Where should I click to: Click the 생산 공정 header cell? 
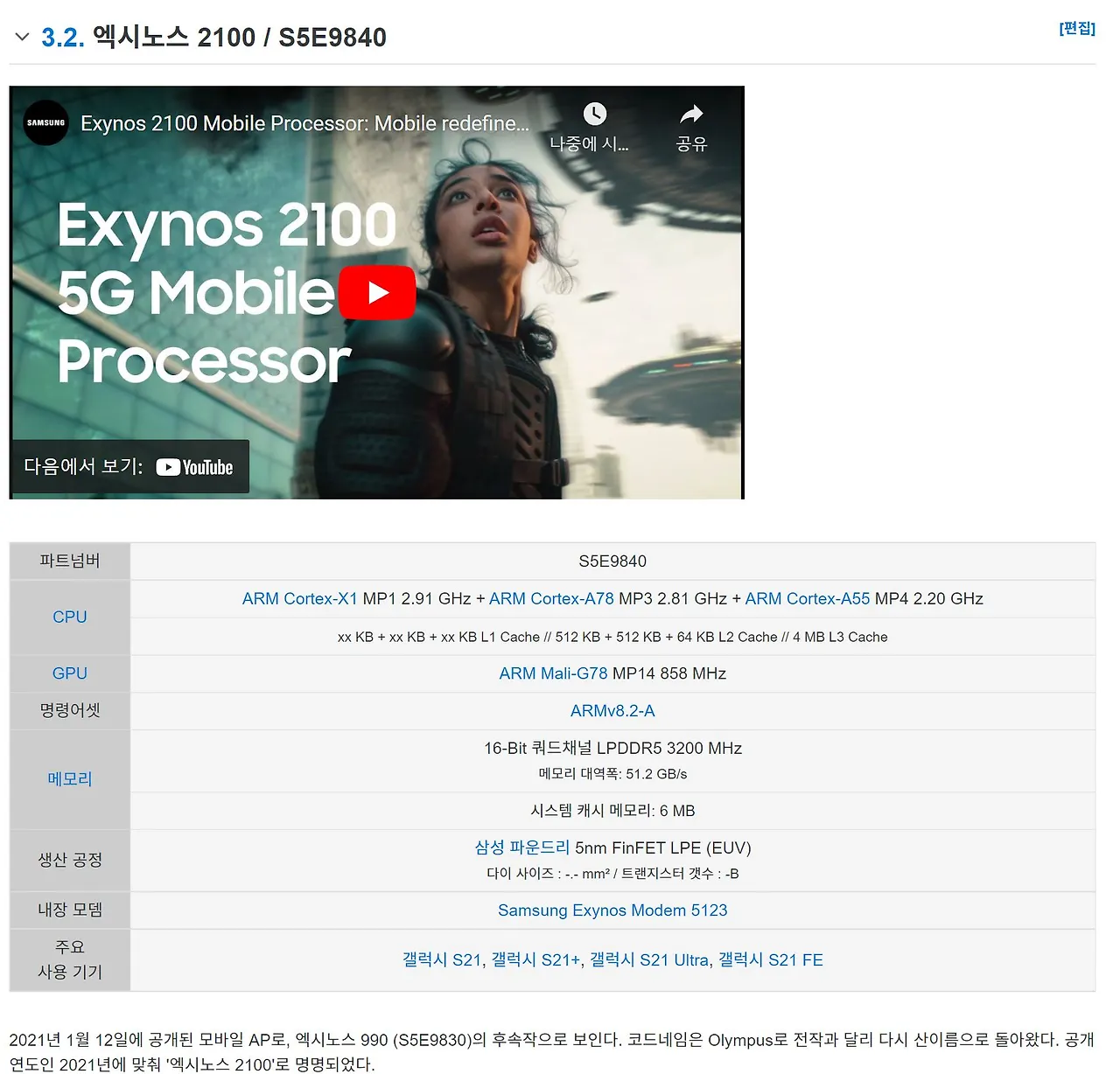pyautogui.click(x=70, y=861)
